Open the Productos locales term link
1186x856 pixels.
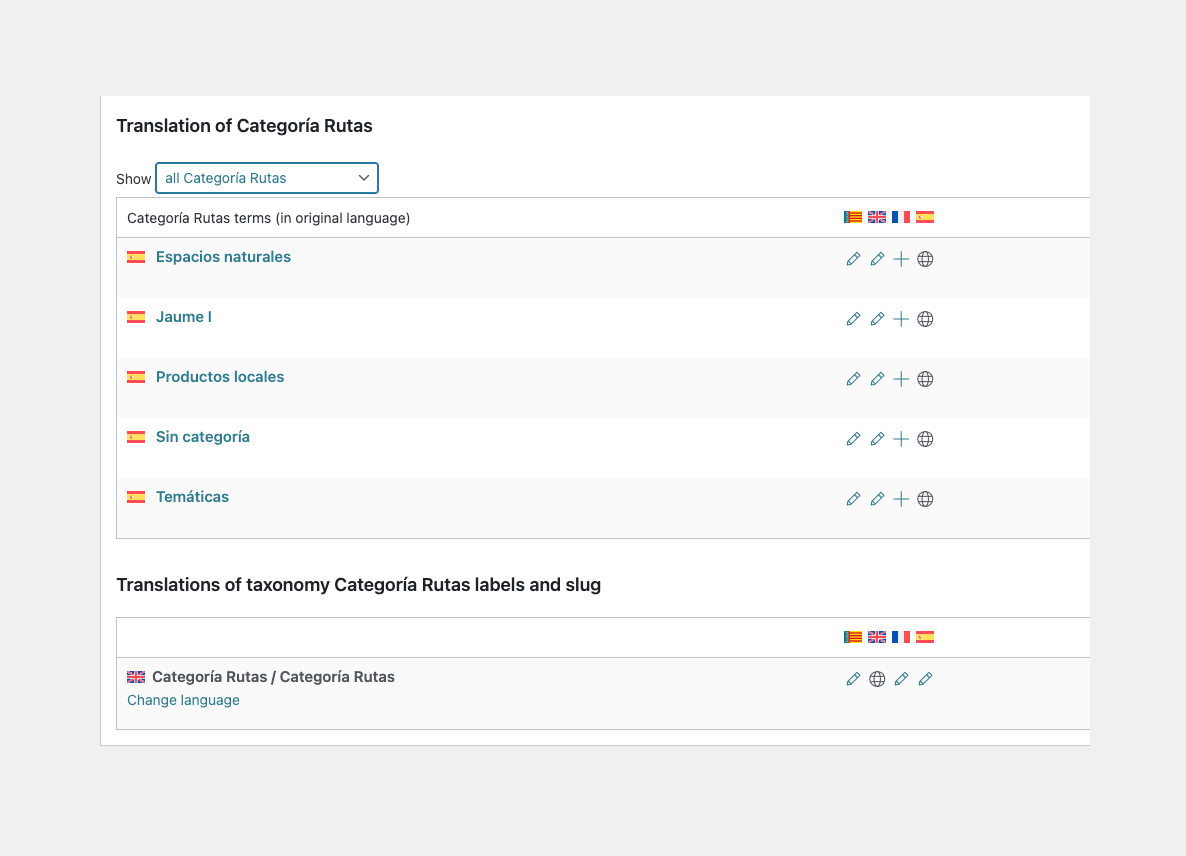tap(220, 377)
